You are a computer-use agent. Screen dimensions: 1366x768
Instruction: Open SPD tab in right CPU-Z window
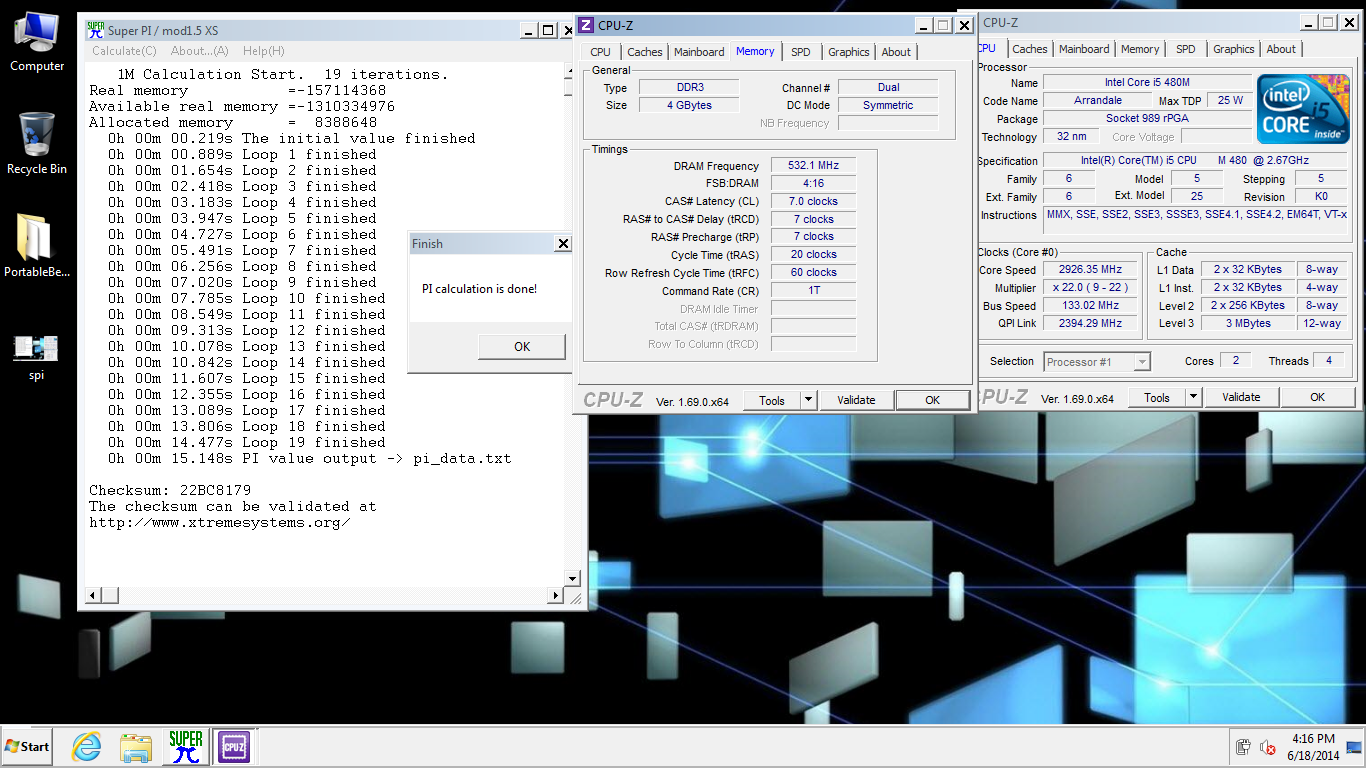tap(1186, 49)
